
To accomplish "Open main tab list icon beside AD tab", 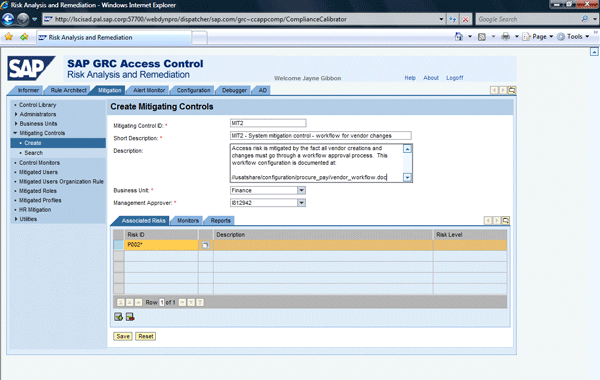I will [512, 90].
